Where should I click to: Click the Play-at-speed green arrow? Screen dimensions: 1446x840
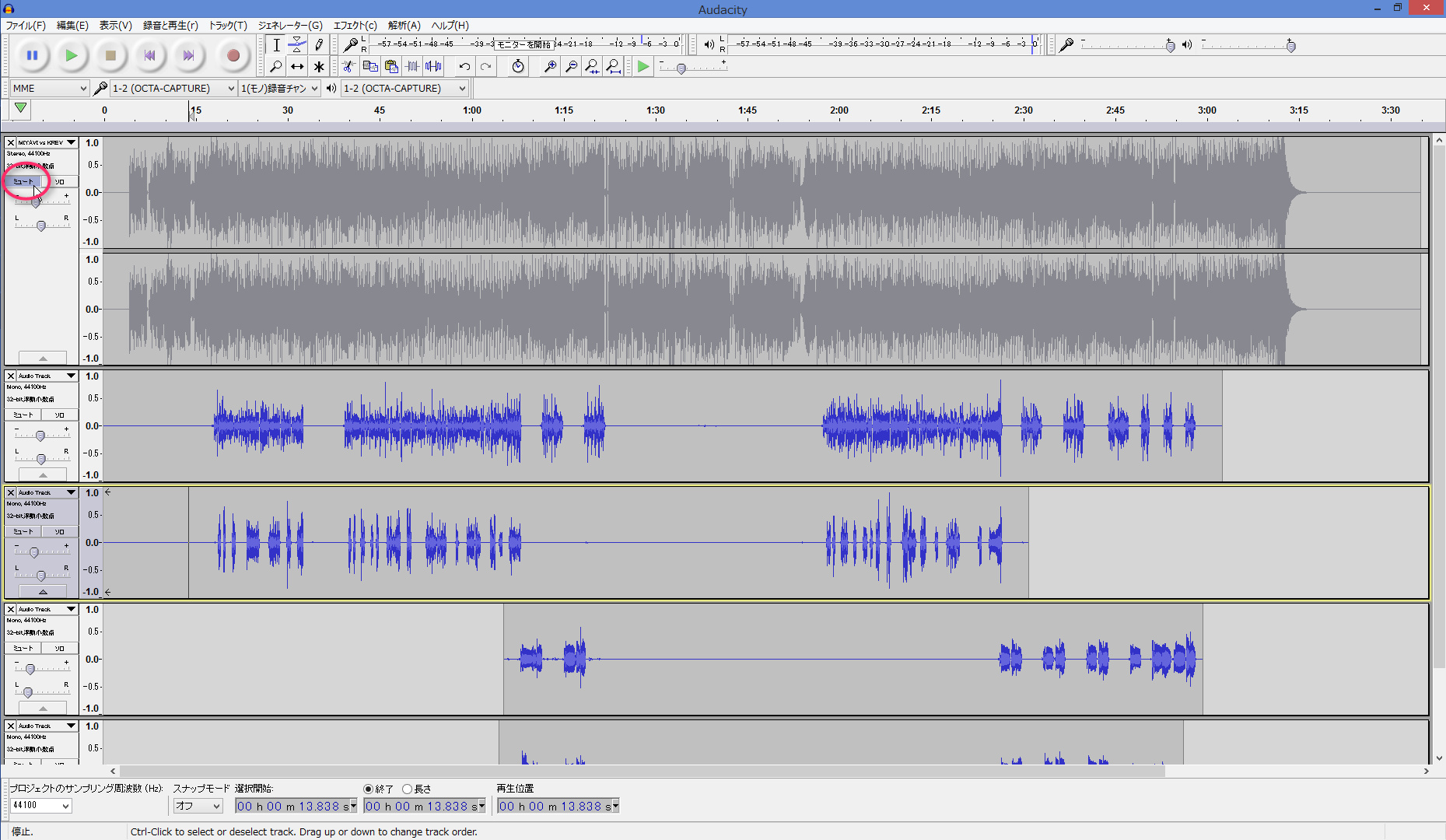point(643,66)
